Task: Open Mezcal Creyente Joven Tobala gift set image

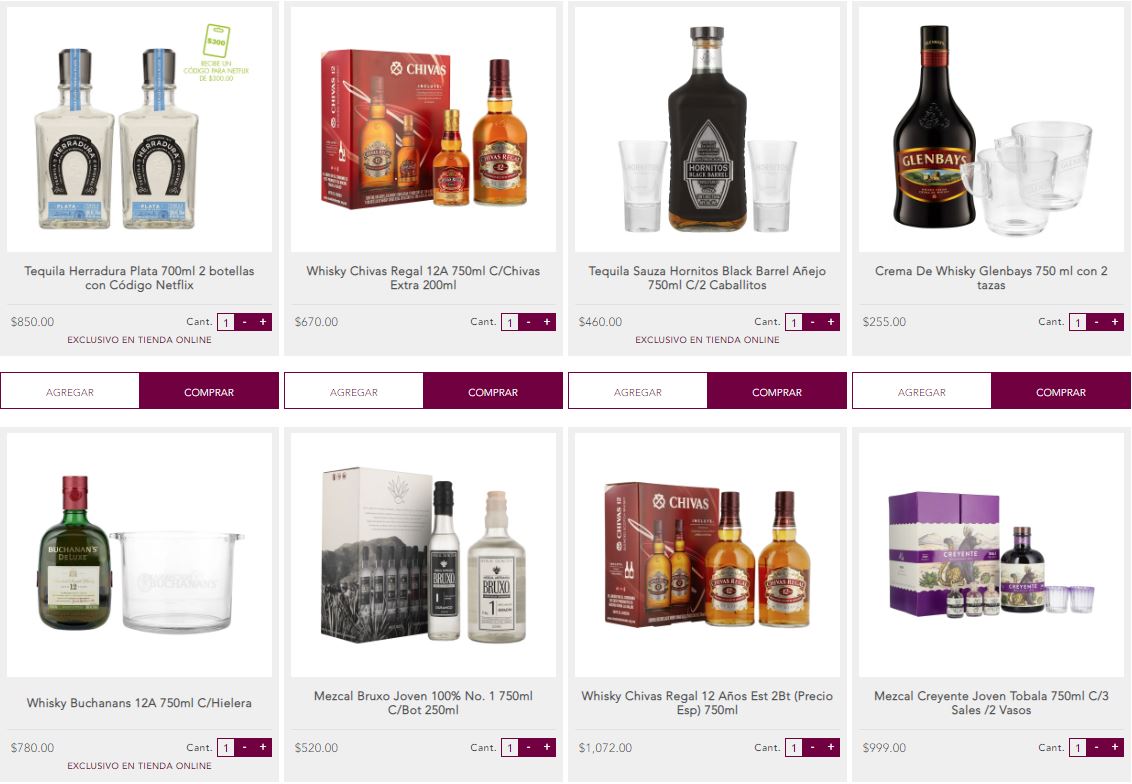Action: pyautogui.click(x=991, y=554)
